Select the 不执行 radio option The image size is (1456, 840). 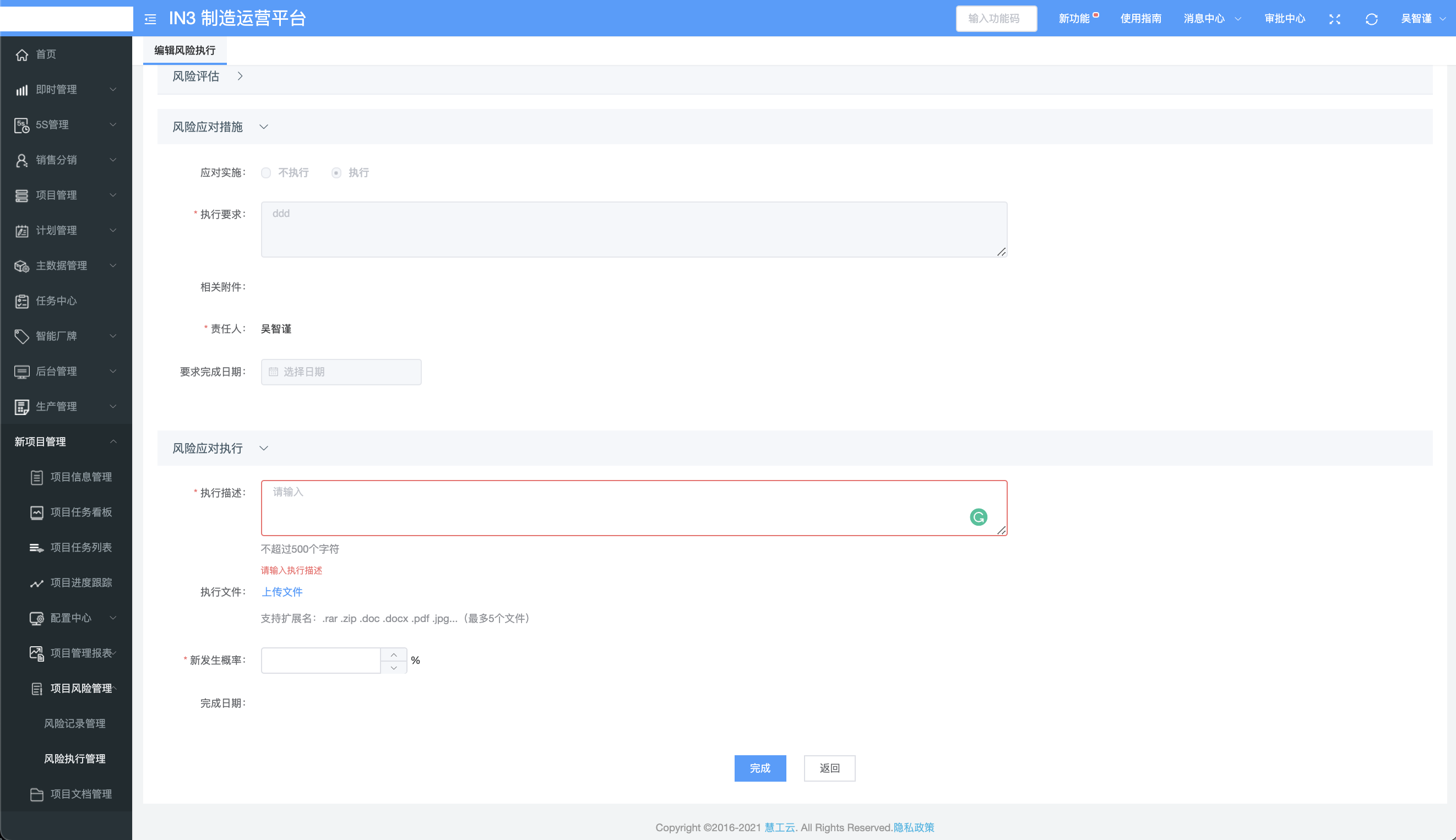(x=266, y=173)
